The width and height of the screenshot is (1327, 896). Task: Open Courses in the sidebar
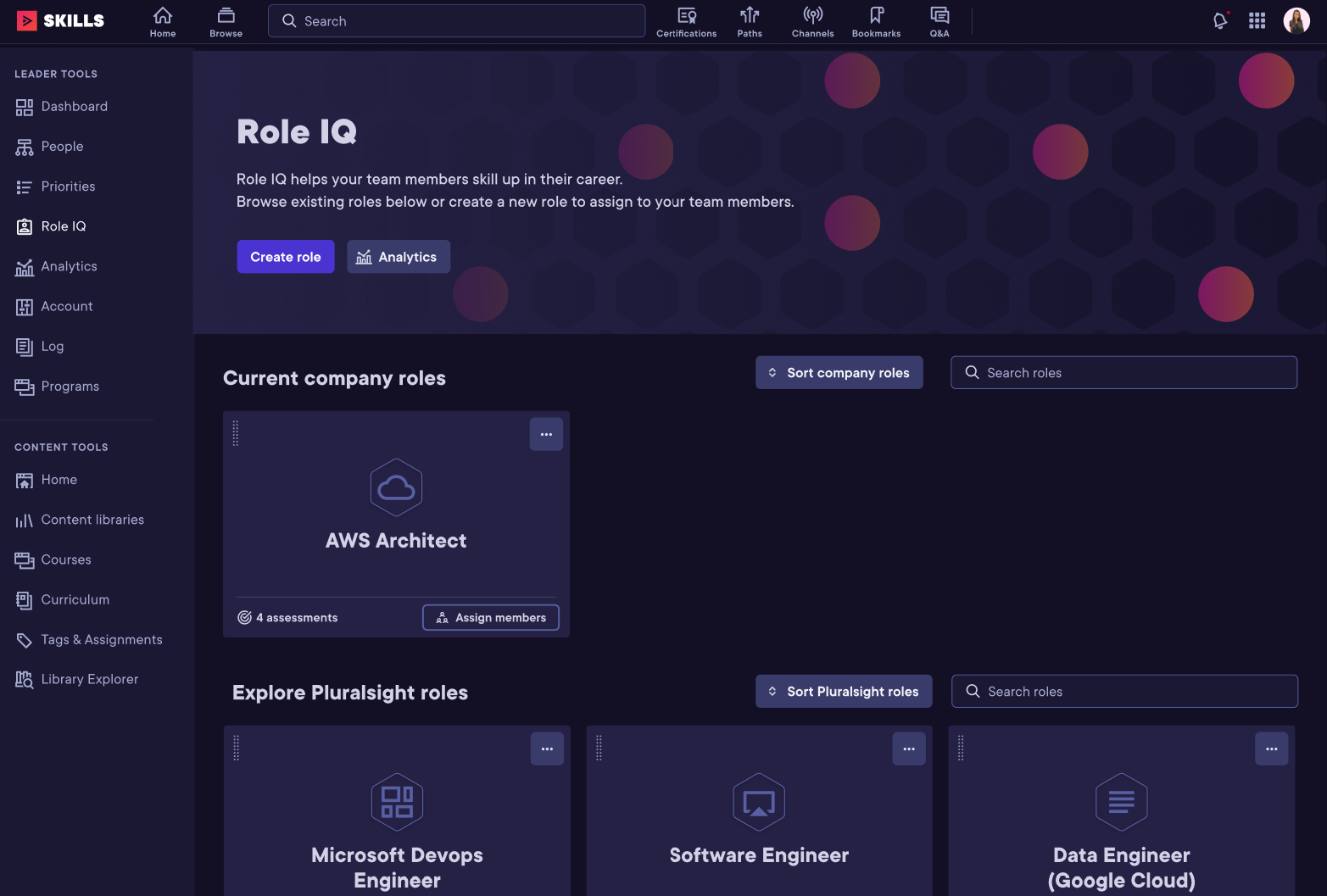coord(53,559)
